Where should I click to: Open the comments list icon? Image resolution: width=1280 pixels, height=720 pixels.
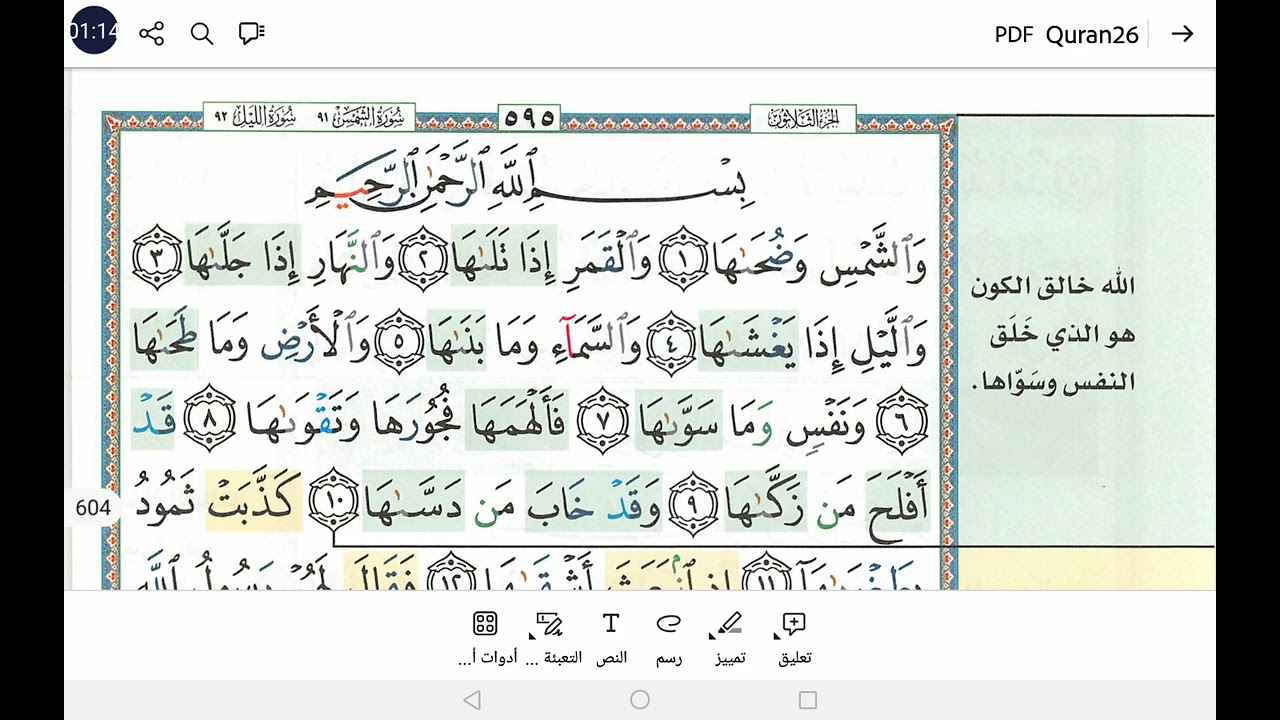point(252,34)
